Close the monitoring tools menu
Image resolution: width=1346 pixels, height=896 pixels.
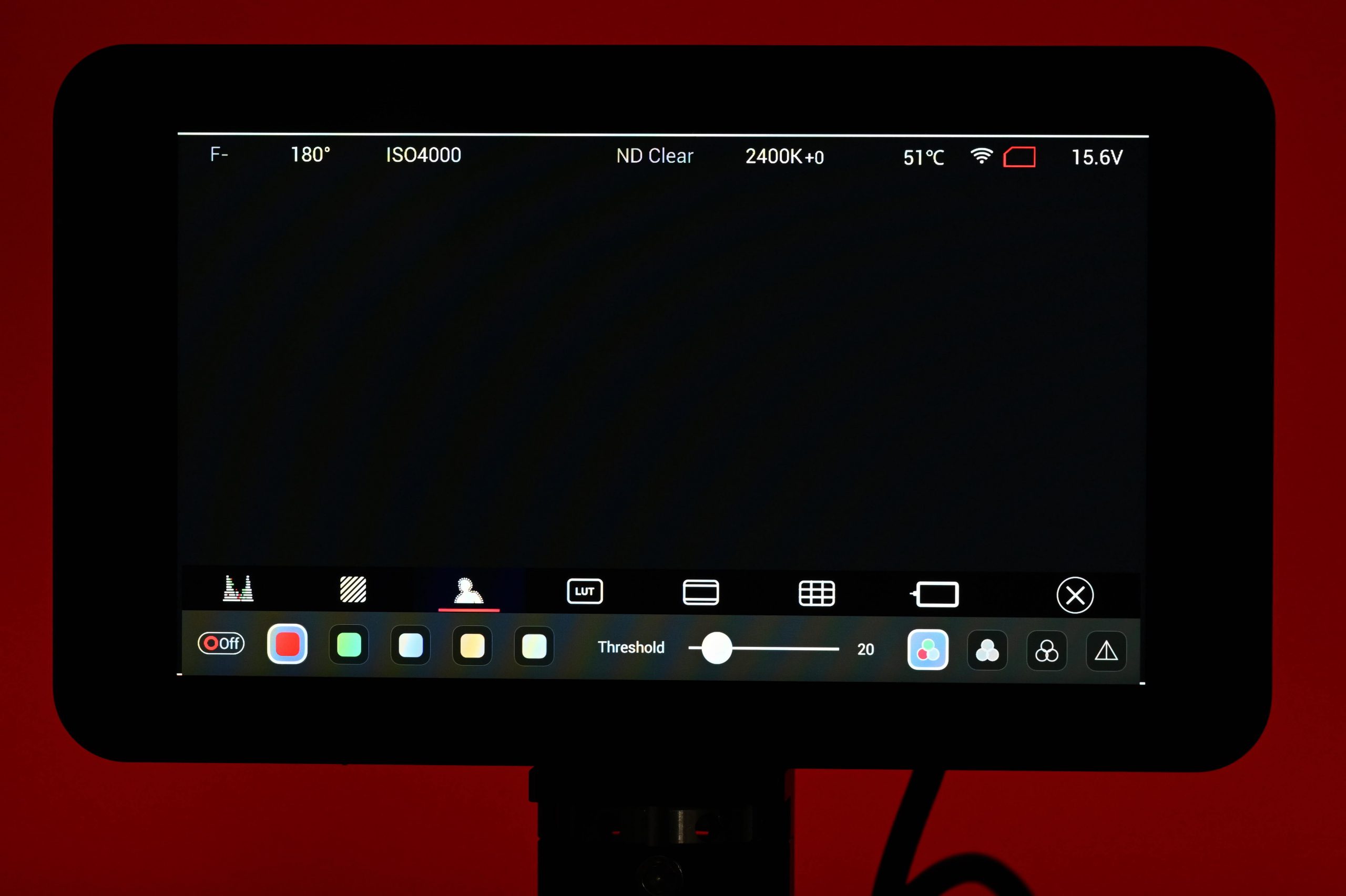point(1075,595)
